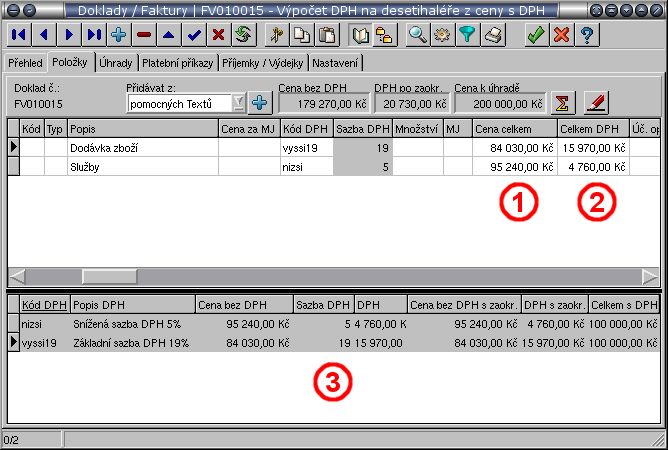Click the blue question mark help icon
668x450 pixels.
(x=587, y=36)
